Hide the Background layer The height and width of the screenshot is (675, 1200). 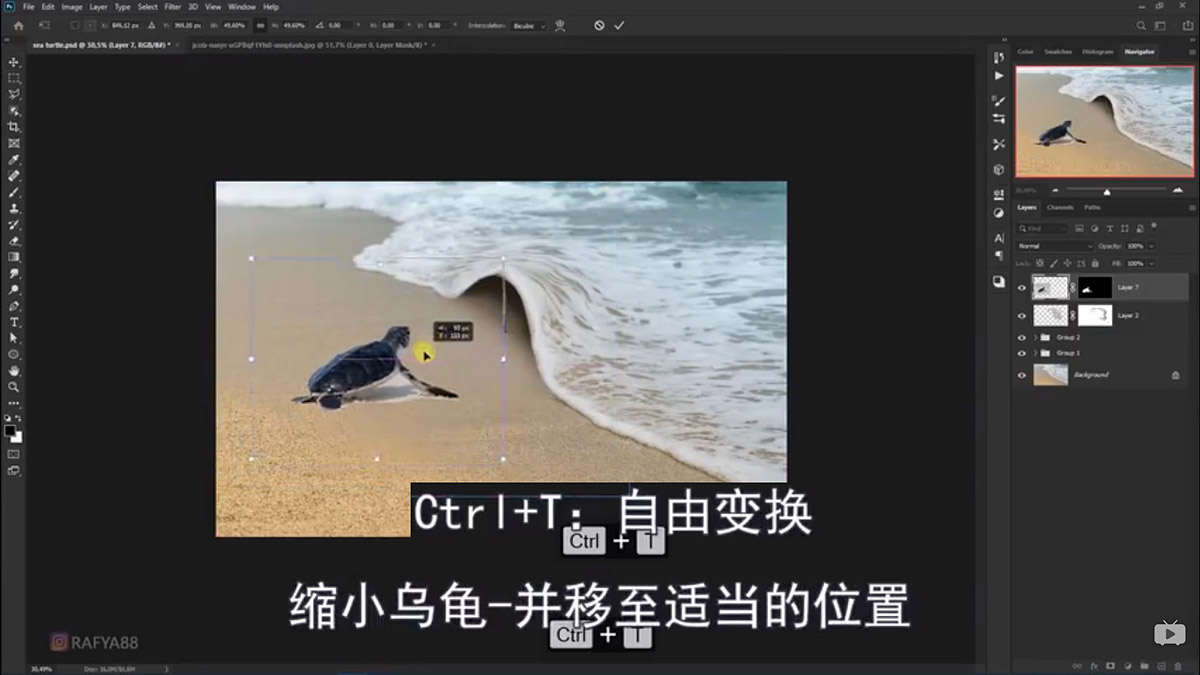1022,375
